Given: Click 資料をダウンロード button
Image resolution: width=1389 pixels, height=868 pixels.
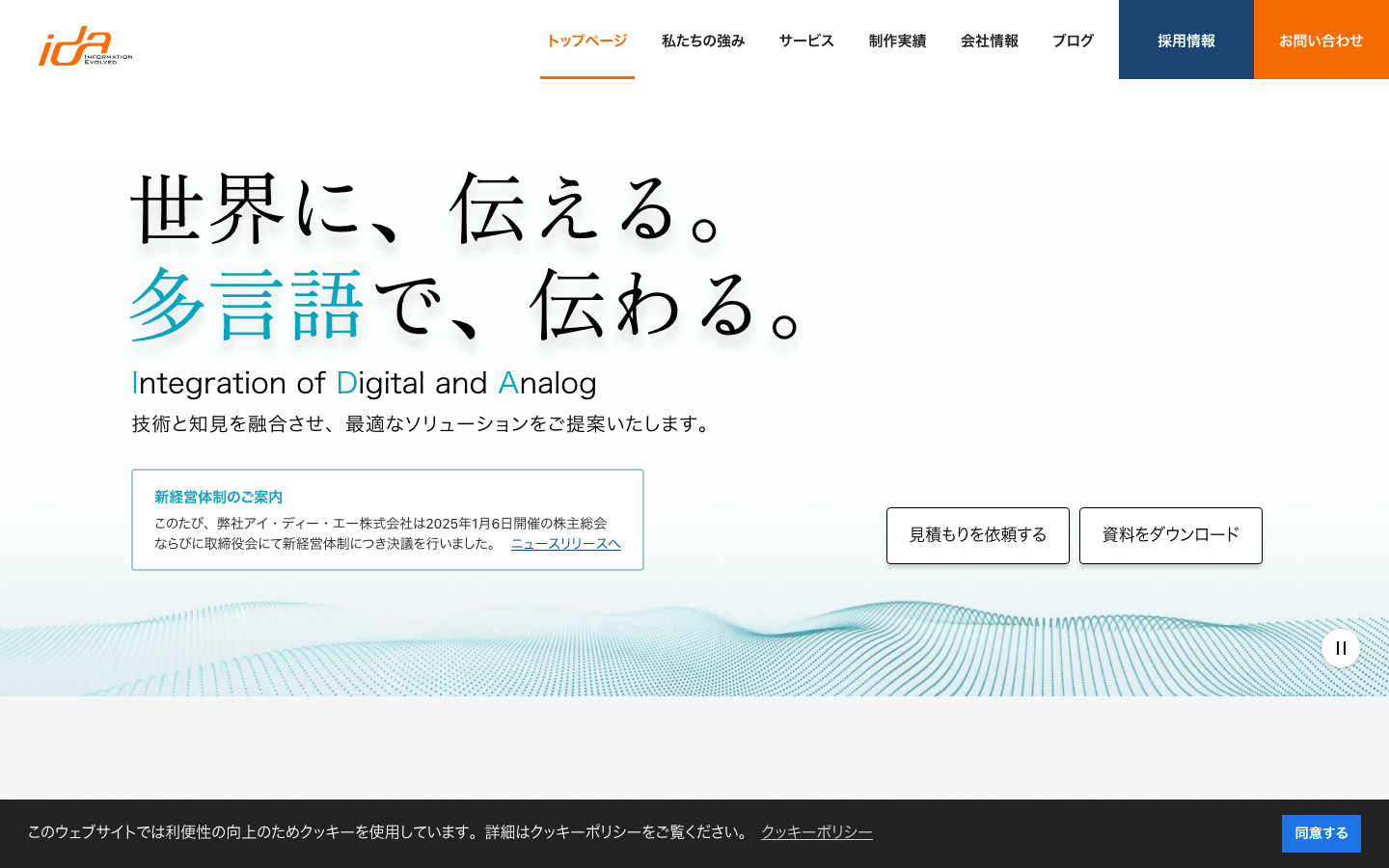Looking at the screenshot, I should tap(1171, 535).
